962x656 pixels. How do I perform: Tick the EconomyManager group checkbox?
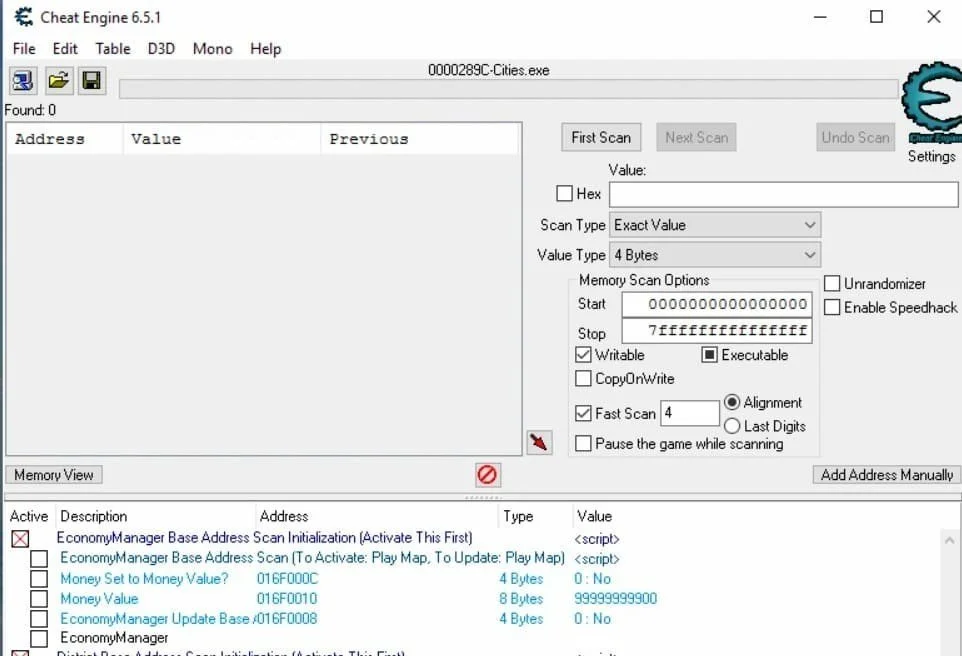pos(39,638)
